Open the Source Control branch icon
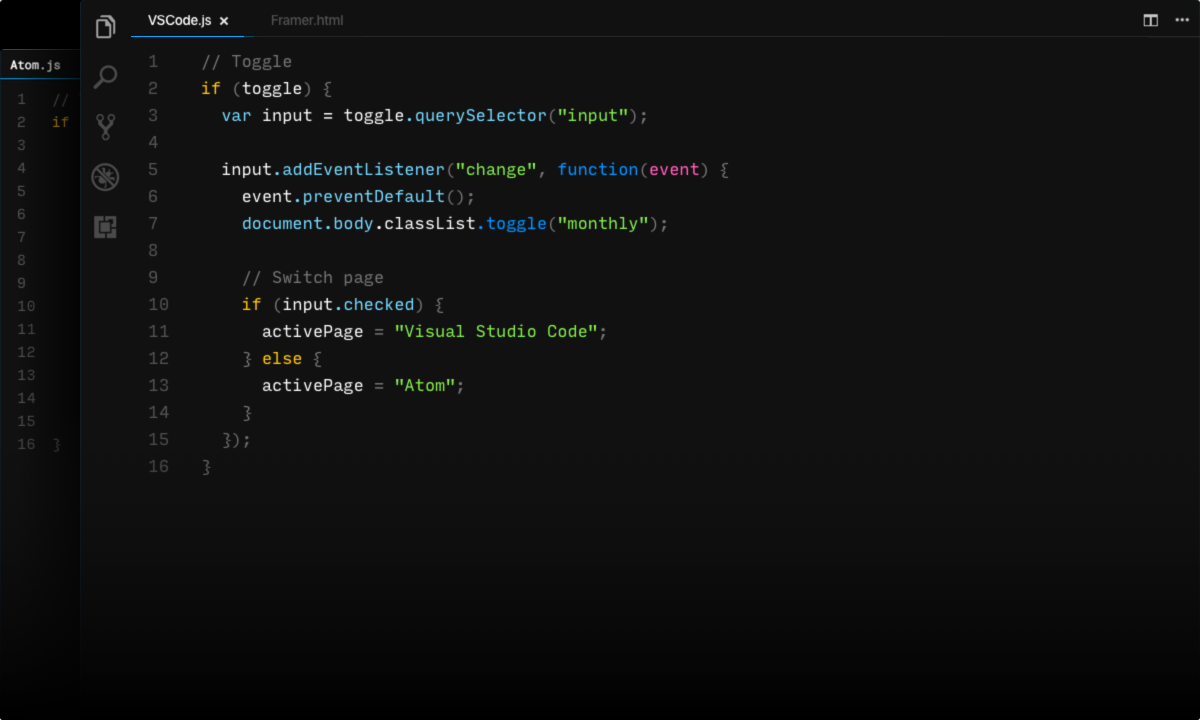 click(x=105, y=127)
